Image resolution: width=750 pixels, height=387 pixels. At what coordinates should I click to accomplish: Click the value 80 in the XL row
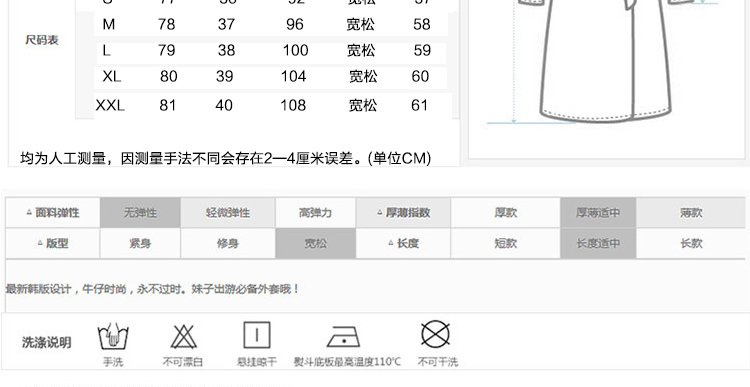168,76
